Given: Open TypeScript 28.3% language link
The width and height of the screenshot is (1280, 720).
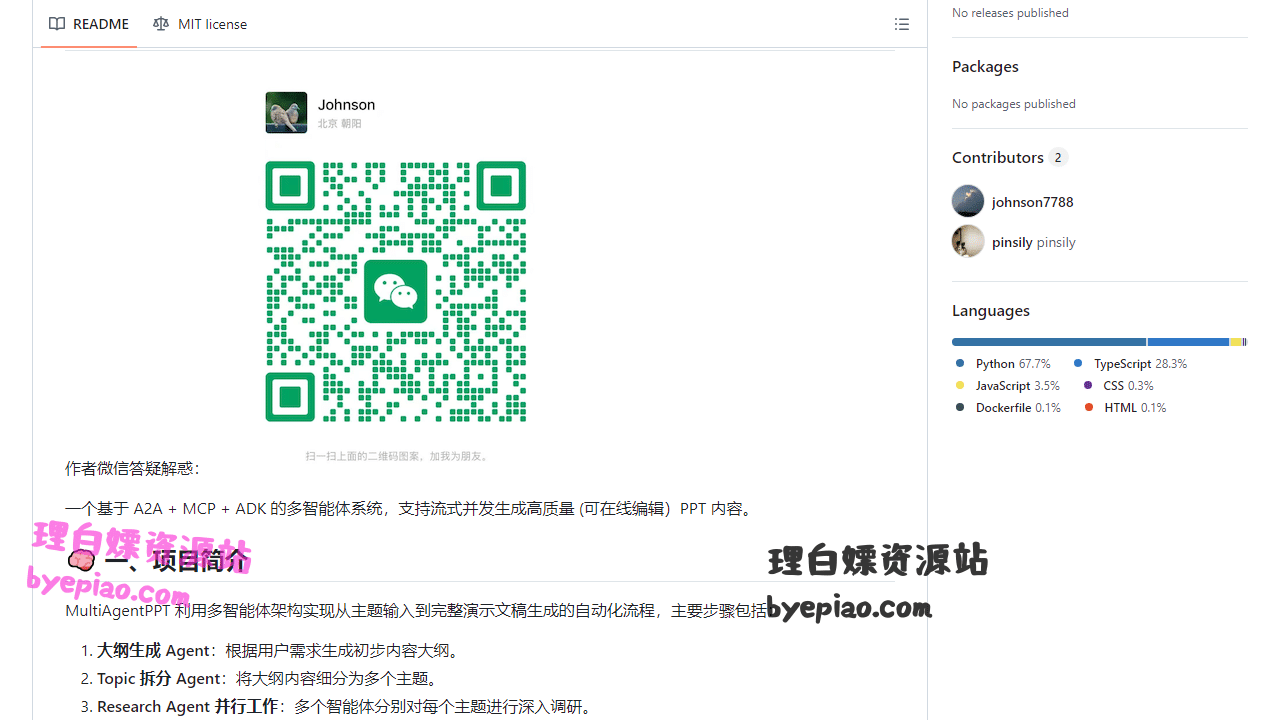Looking at the screenshot, I should click(1130, 364).
